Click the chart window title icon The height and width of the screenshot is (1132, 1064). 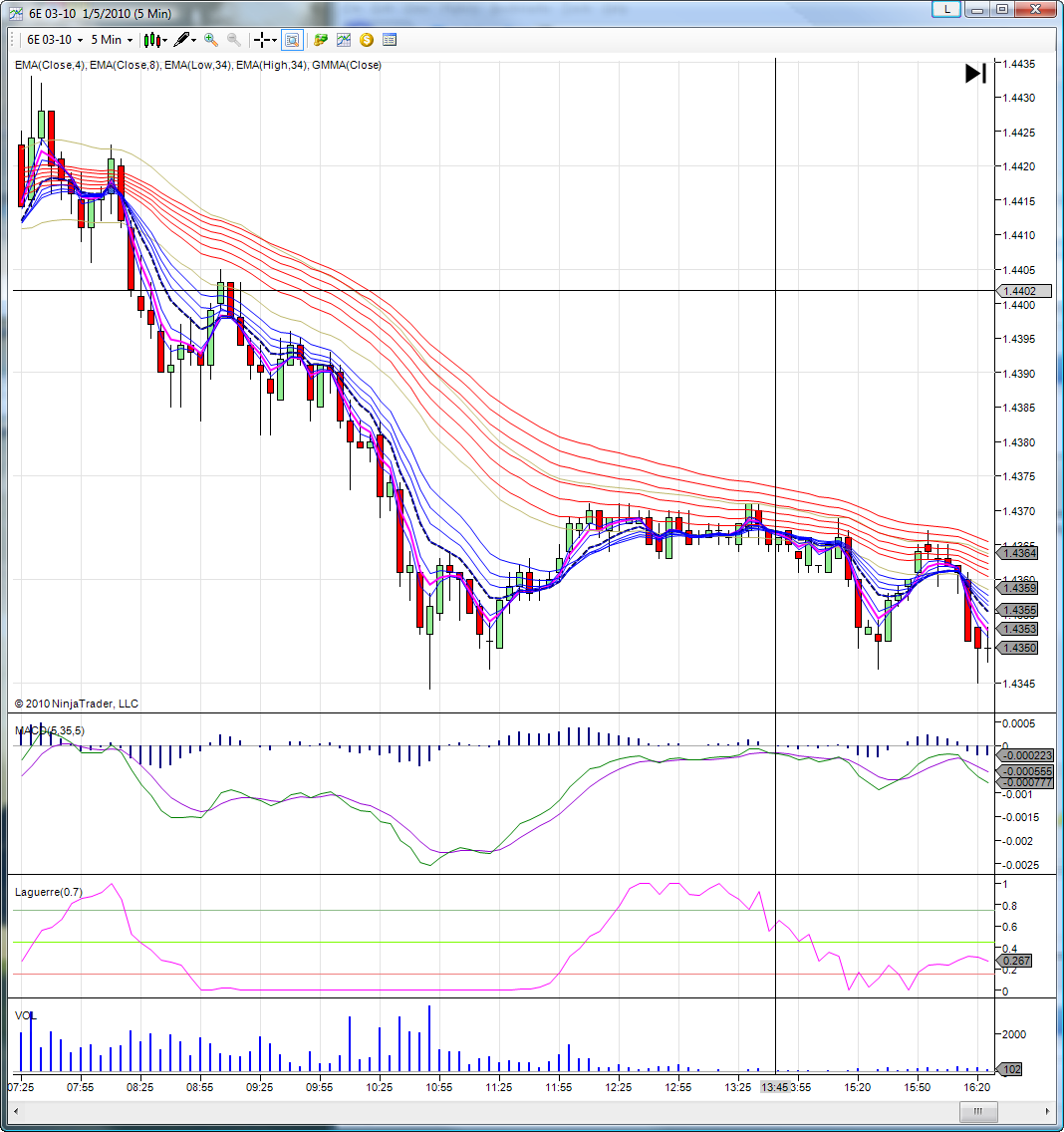[x=15, y=14]
